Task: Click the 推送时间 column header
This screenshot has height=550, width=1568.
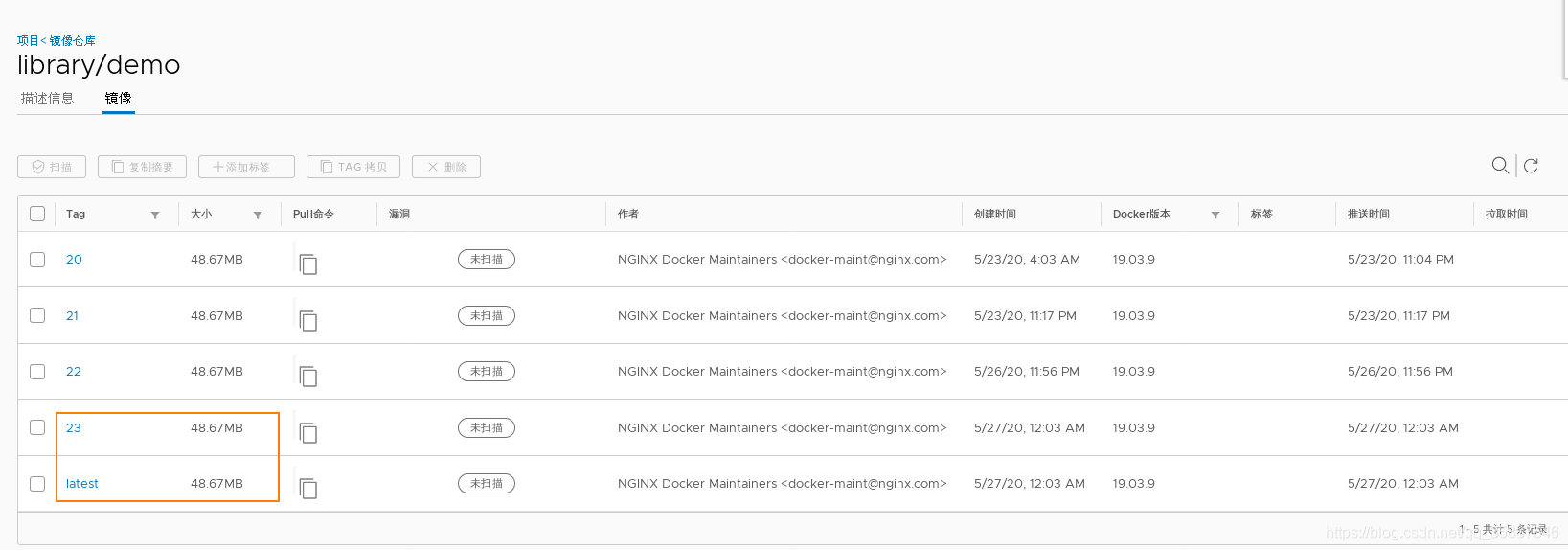Action: (x=1369, y=214)
